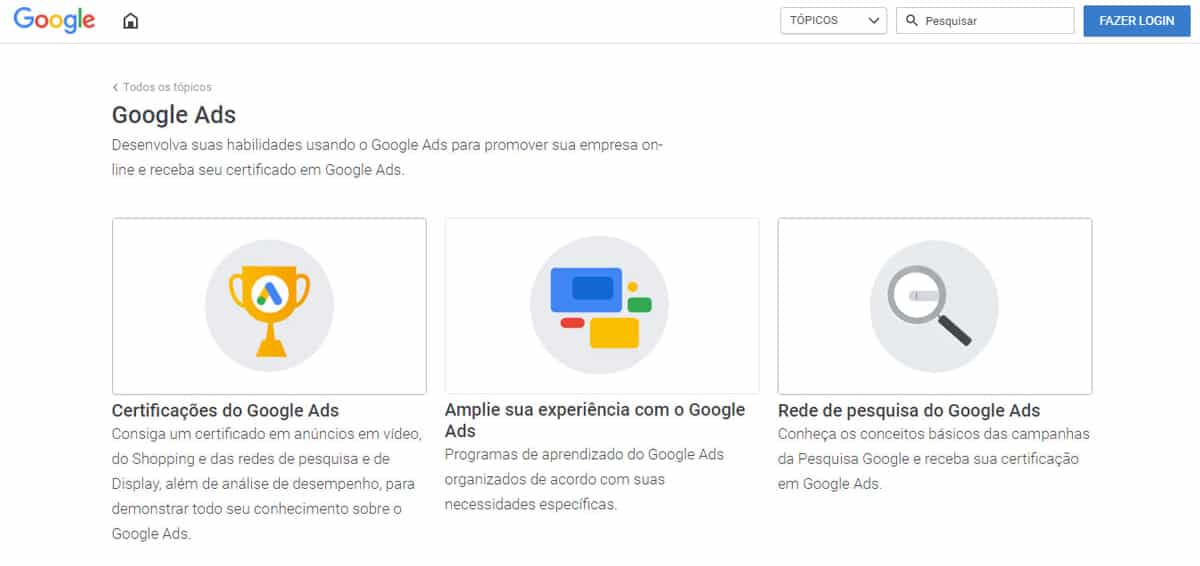Click the back chevron beside Todos os tópicos
1200x566 pixels.
click(x=115, y=87)
